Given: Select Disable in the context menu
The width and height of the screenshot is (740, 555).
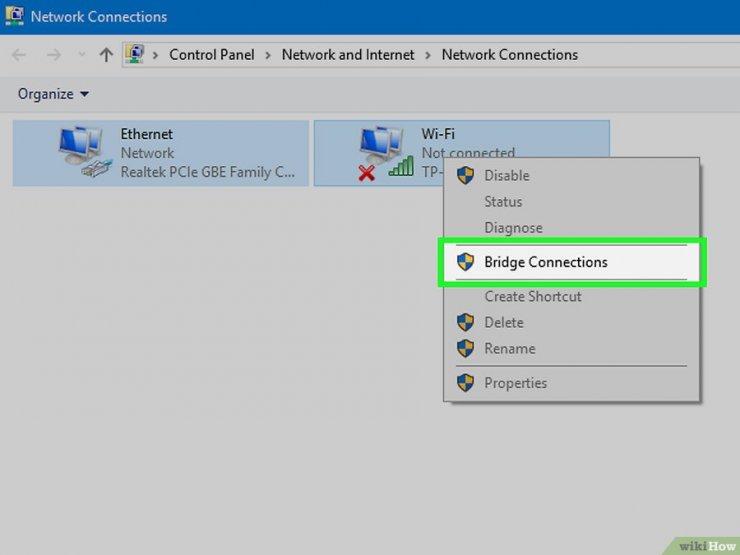Looking at the screenshot, I should [x=572, y=176].
